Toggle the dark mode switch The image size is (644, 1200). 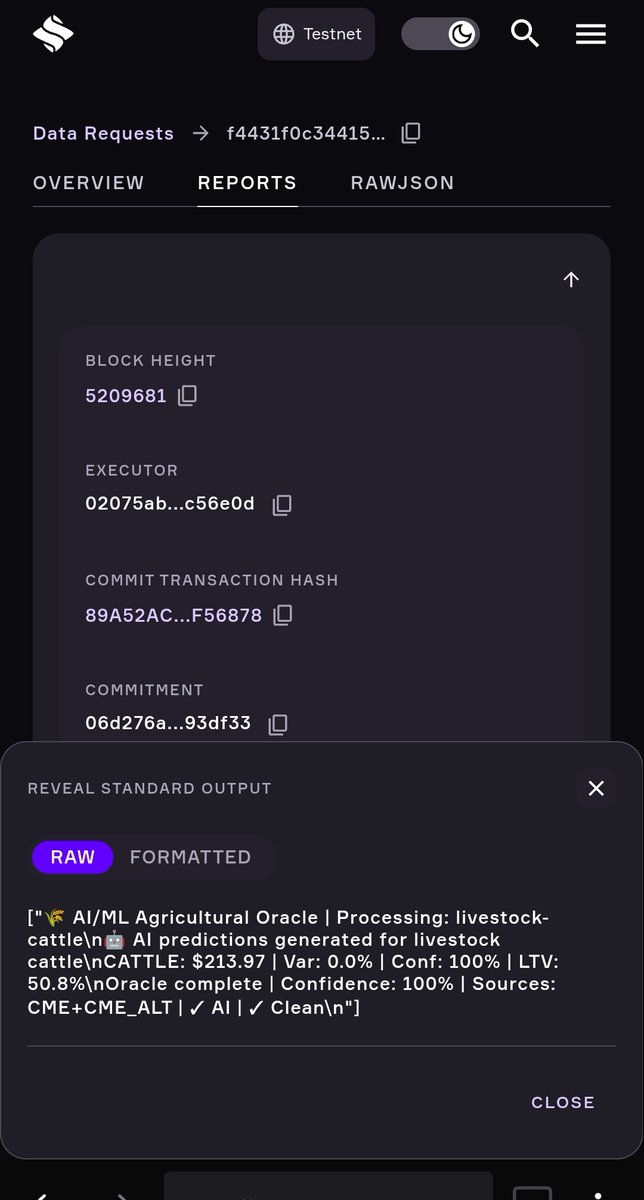[441, 34]
